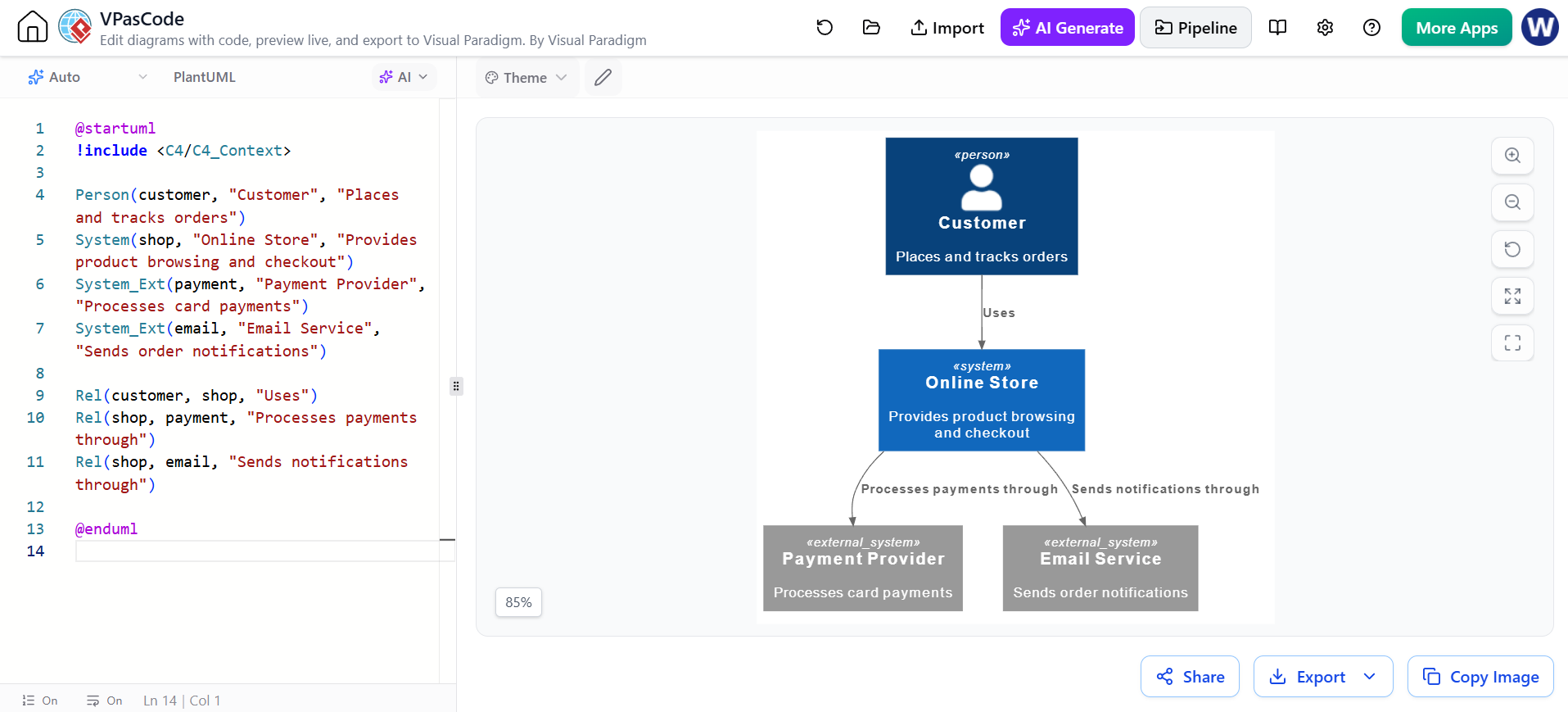Image resolution: width=1568 pixels, height=712 pixels.
Task: Zoom out of the diagram preview
Action: [x=1512, y=202]
